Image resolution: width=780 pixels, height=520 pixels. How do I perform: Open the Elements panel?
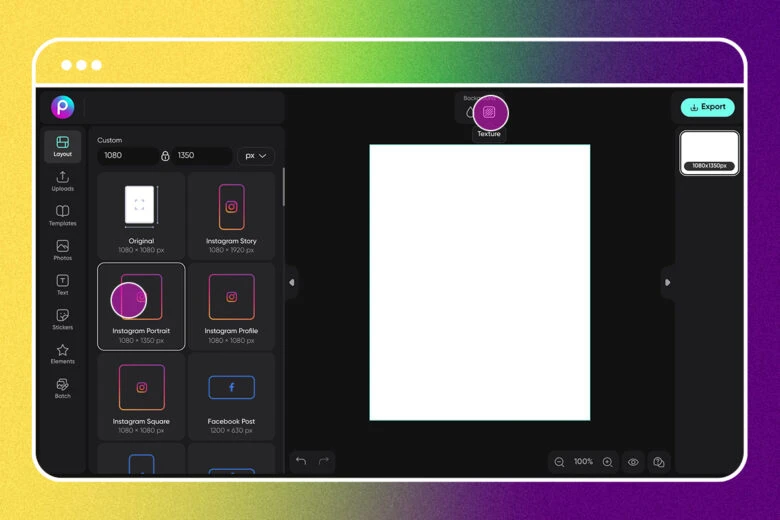click(62, 354)
